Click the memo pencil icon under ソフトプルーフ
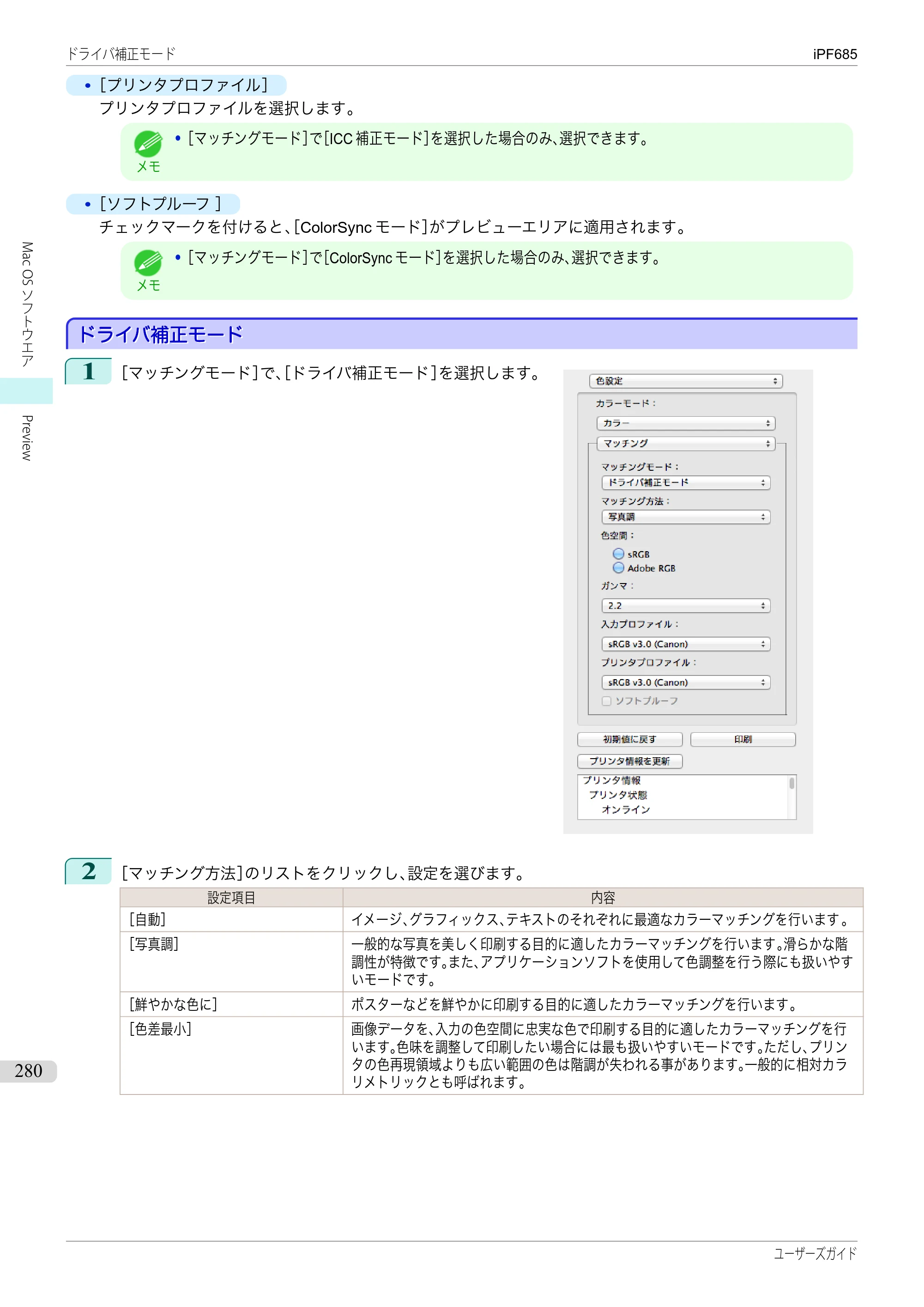 point(148,263)
